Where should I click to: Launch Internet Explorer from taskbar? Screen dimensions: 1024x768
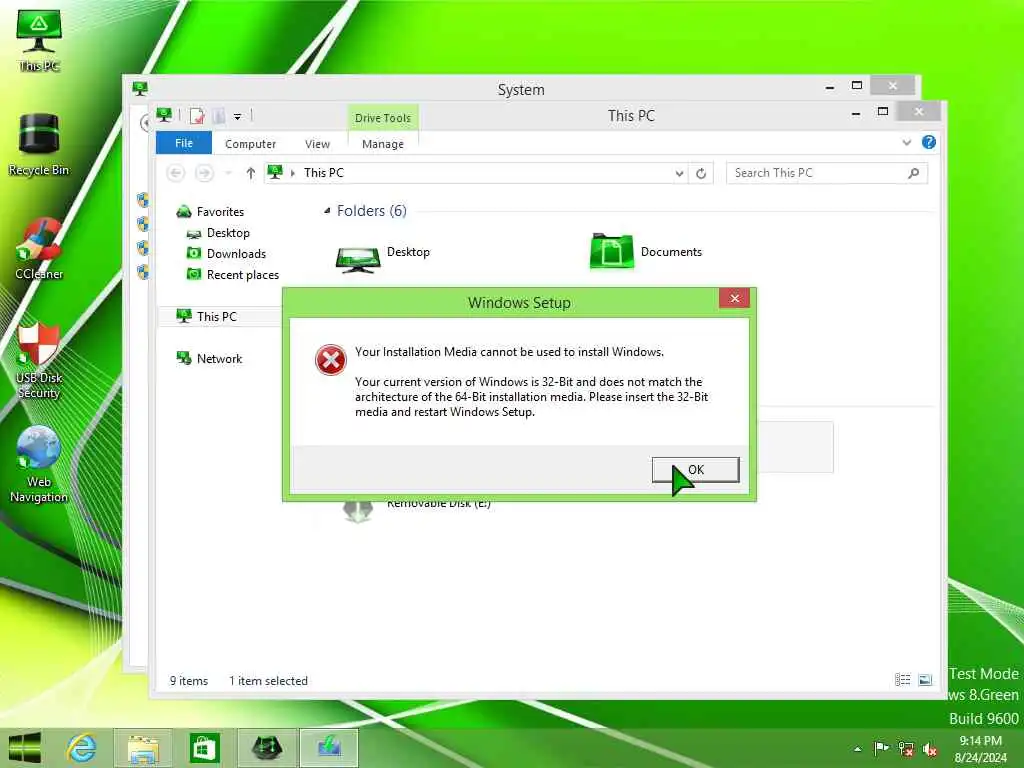[x=82, y=748]
